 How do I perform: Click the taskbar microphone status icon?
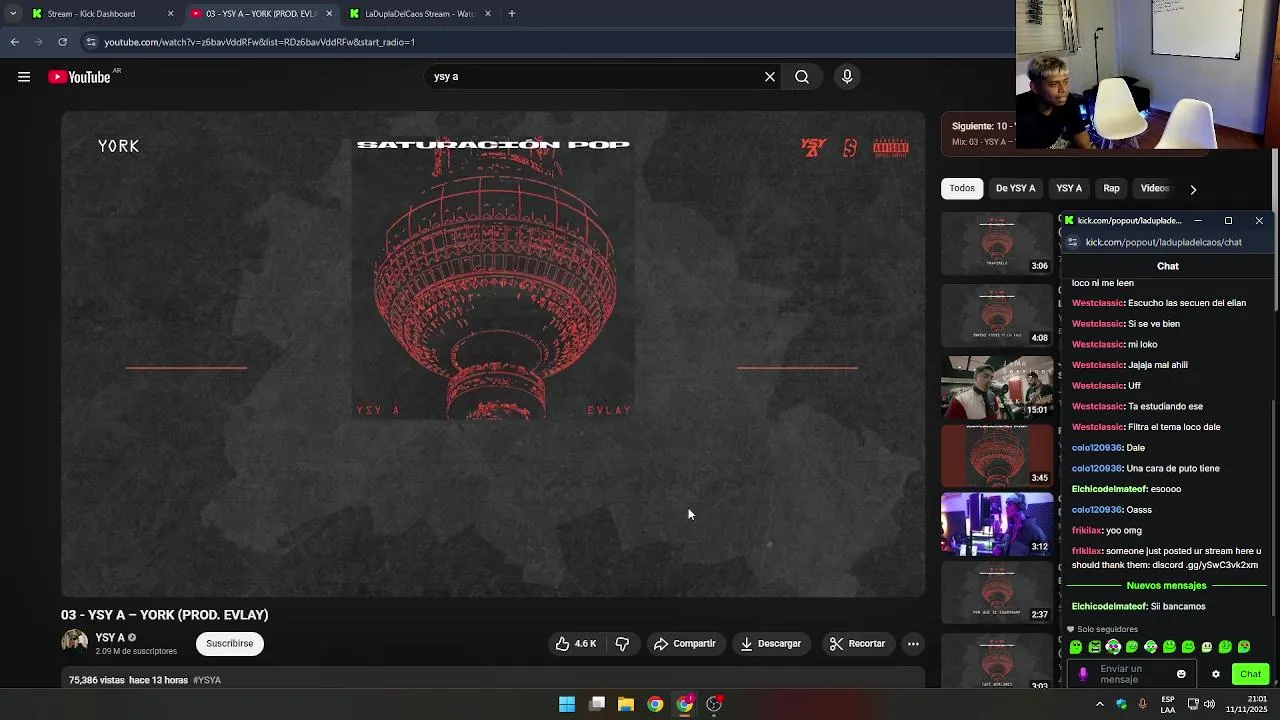coord(1143,704)
